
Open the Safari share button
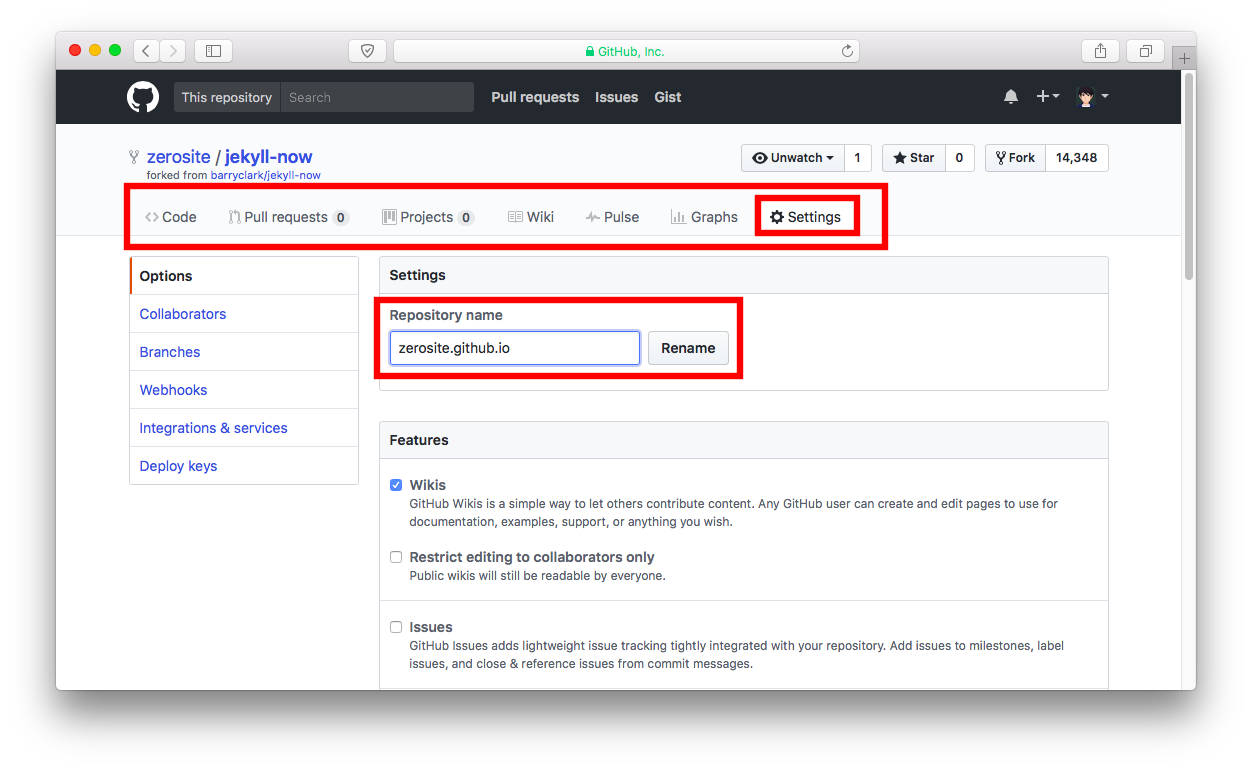[x=1100, y=51]
